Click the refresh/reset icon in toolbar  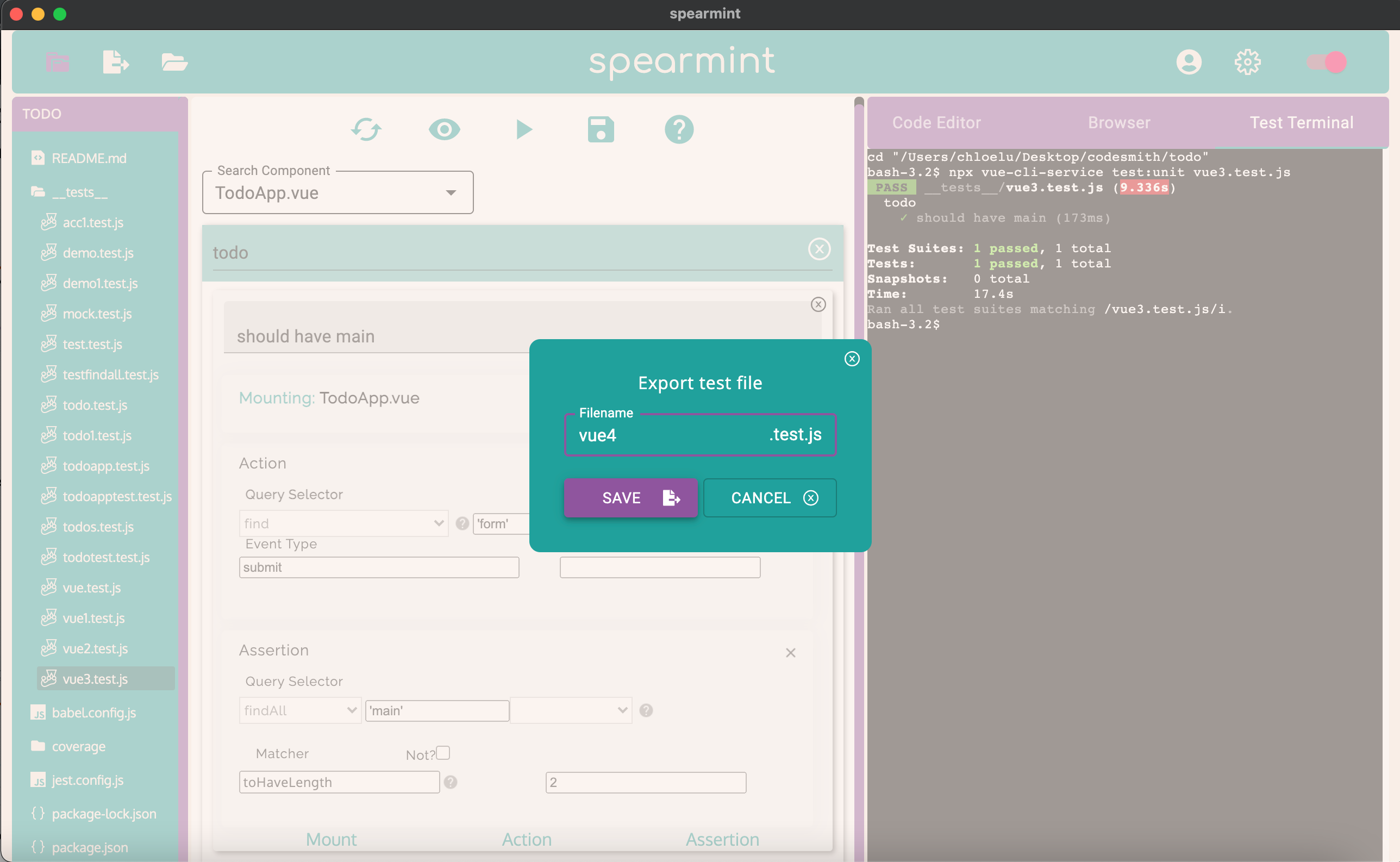365,128
